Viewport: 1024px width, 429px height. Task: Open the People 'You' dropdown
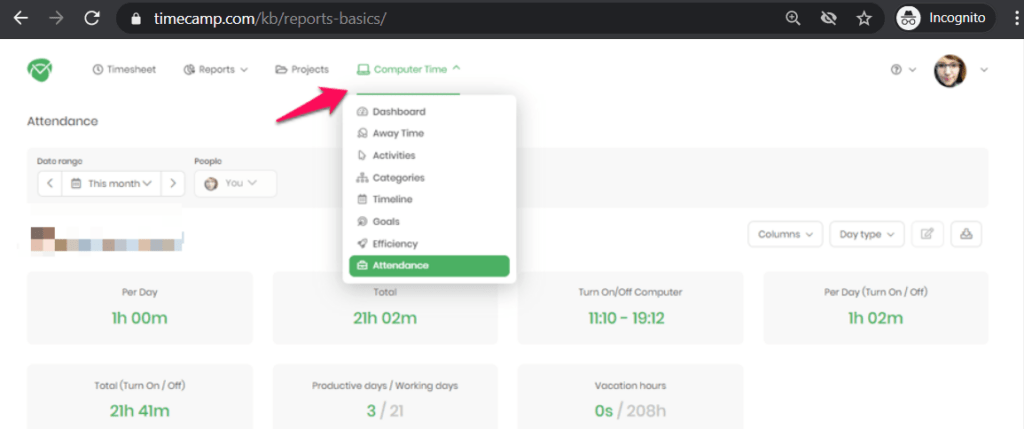coord(235,183)
